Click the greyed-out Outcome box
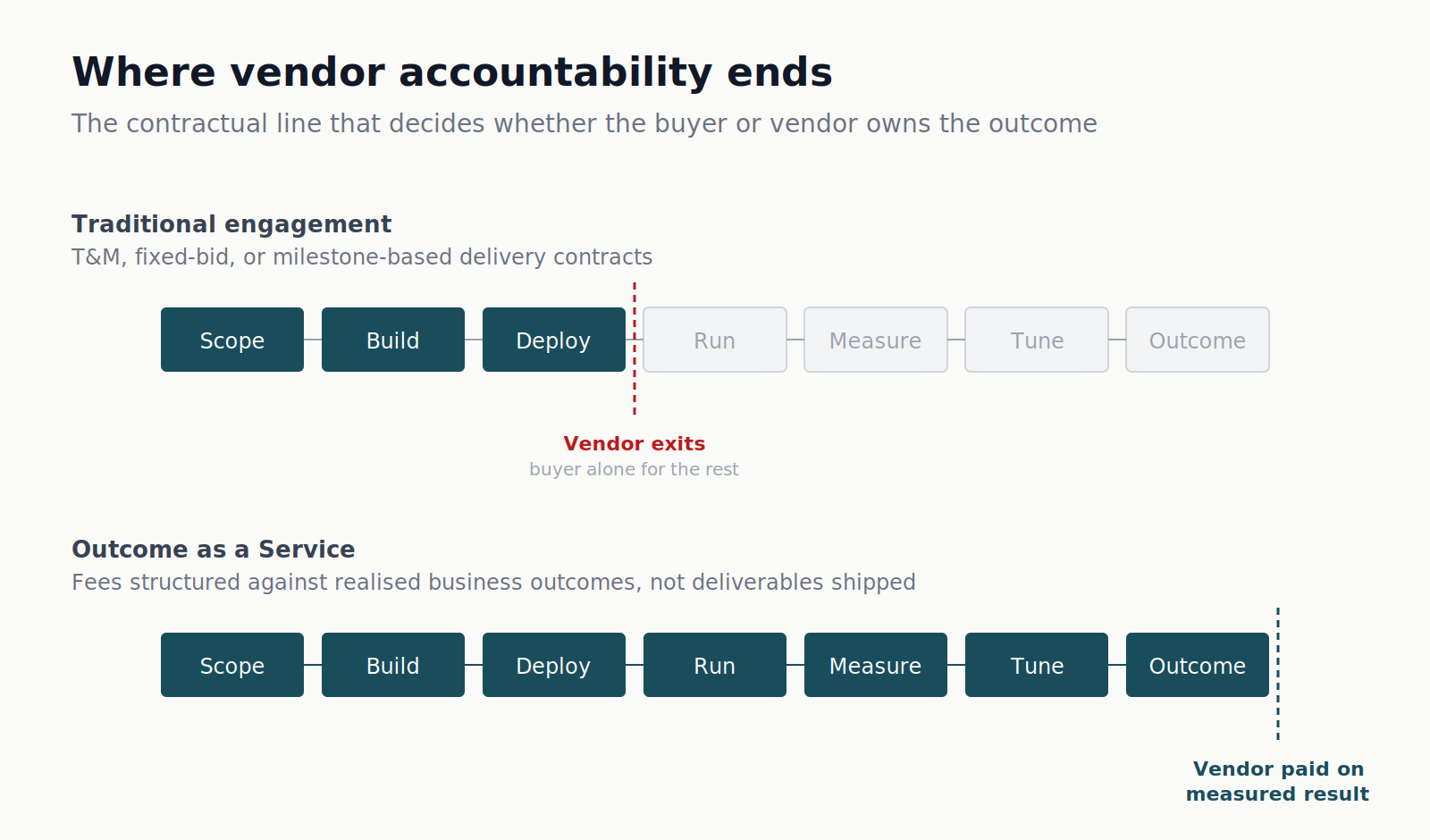The image size is (1430, 840). pyautogui.click(x=1198, y=340)
